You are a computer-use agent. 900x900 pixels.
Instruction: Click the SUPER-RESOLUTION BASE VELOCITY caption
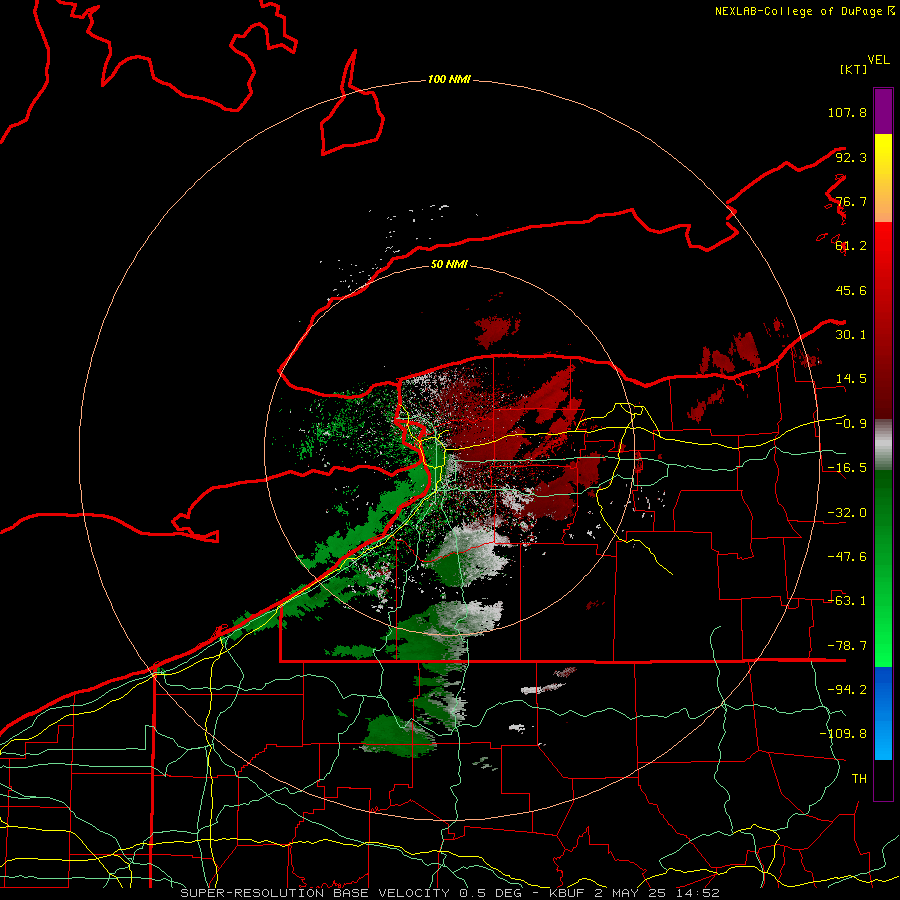pos(449,893)
